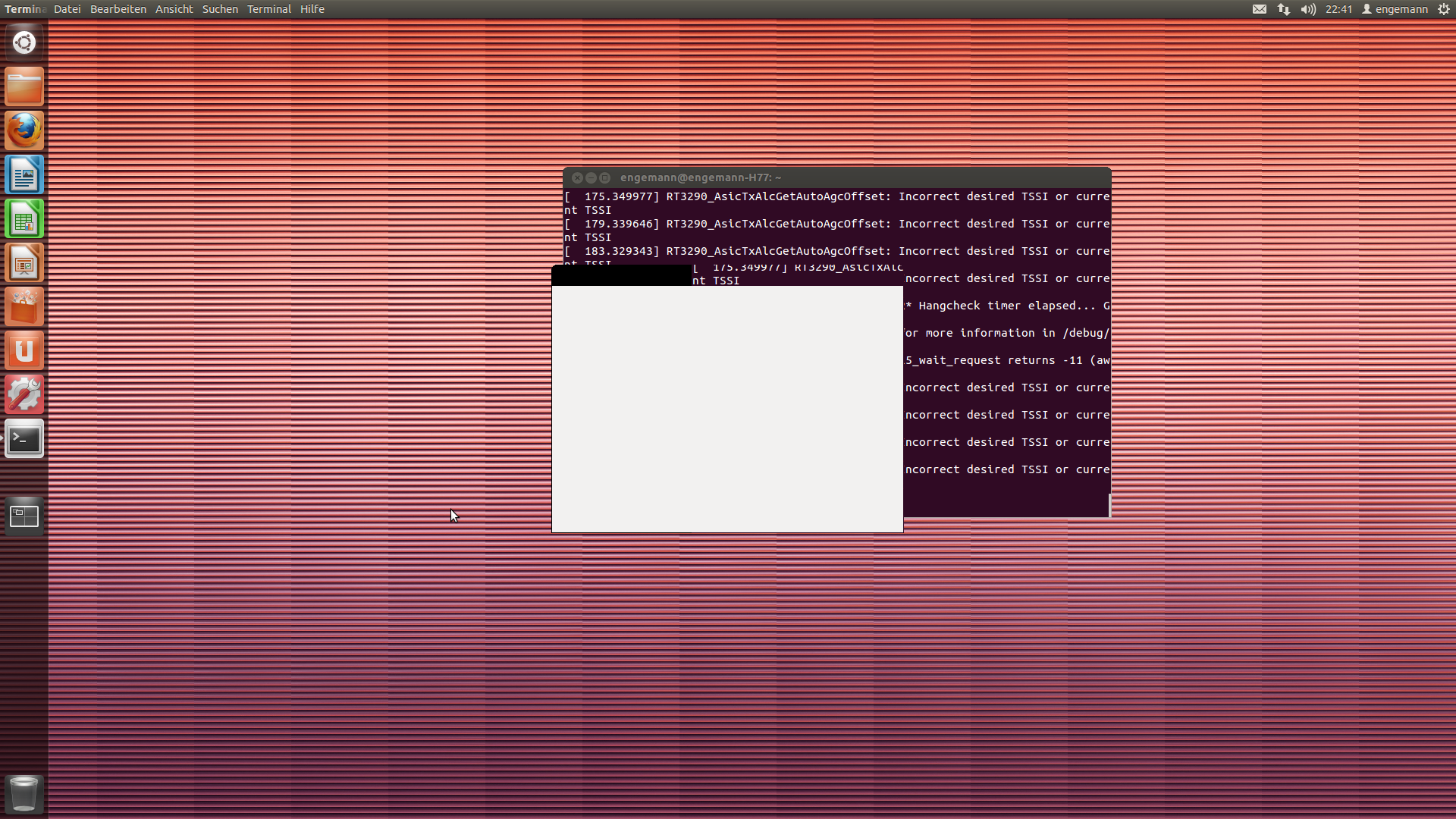
Task: Open the Workspace Switcher icon
Action: coord(24,516)
